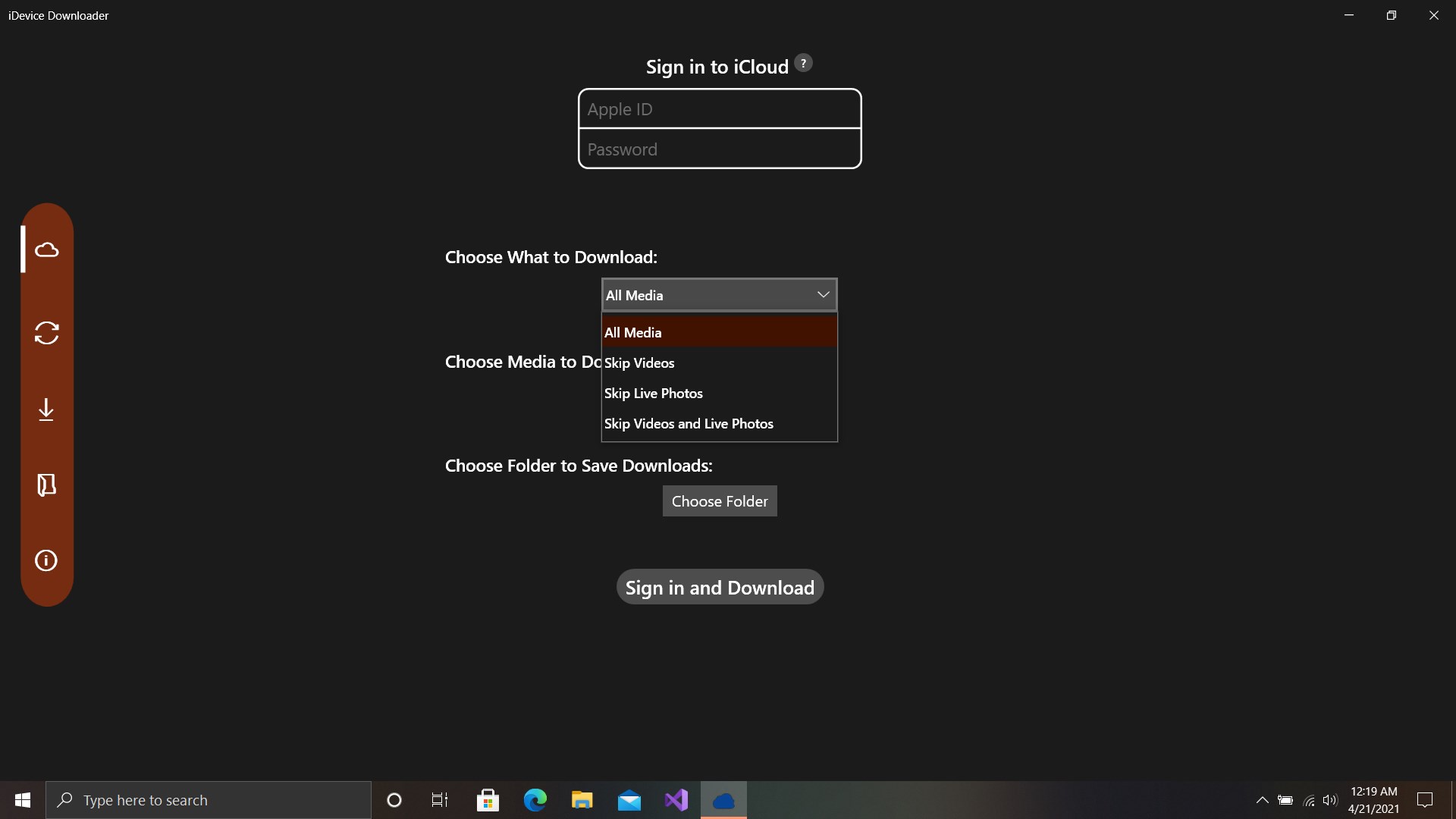This screenshot has height=819, width=1456.
Task: Pick Skip Videos and Live Photos
Action: tap(719, 423)
